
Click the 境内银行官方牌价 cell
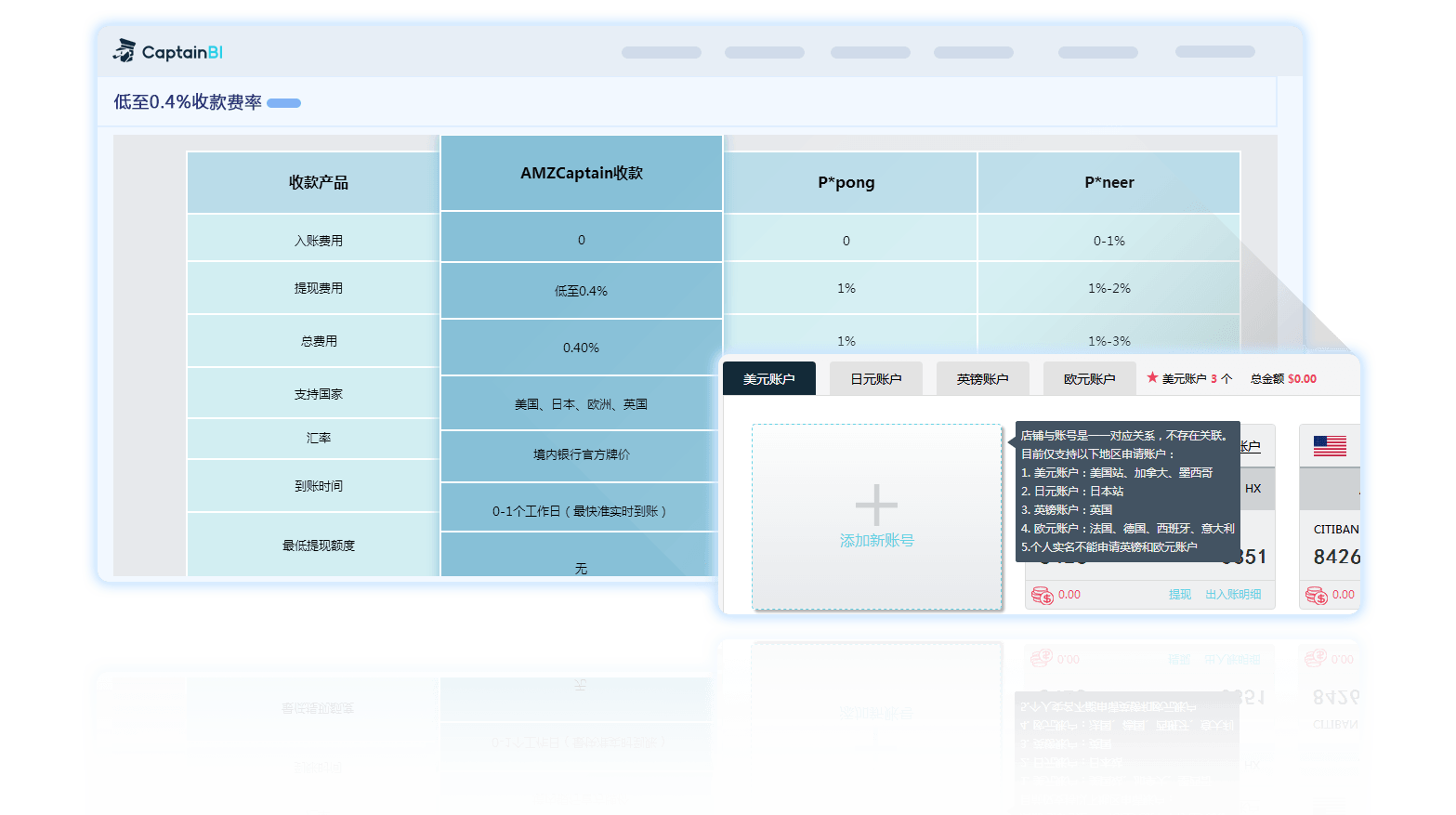pos(582,454)
